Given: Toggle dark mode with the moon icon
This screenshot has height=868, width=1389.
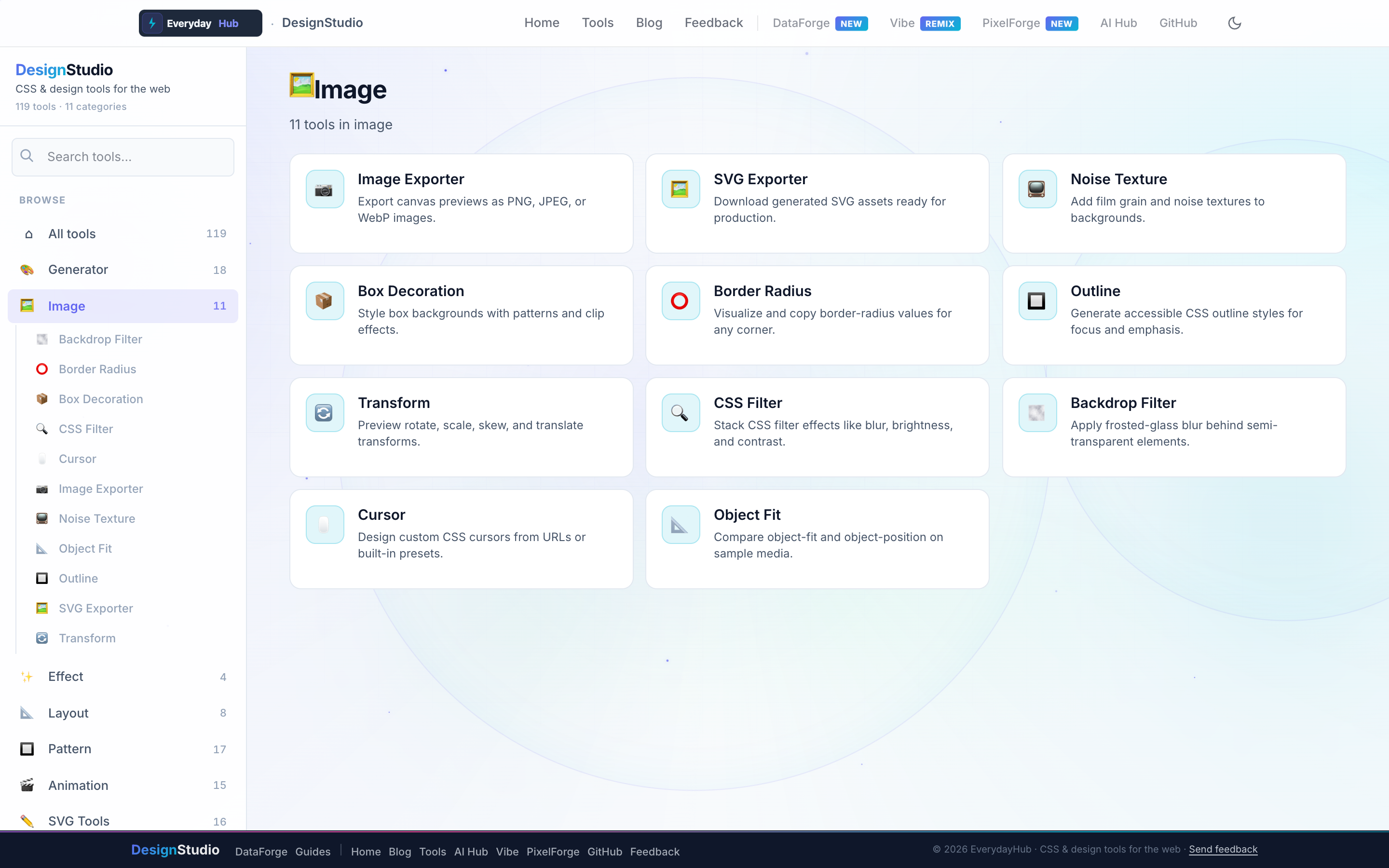Looking at the screenshot, I should click(1235, 23).
